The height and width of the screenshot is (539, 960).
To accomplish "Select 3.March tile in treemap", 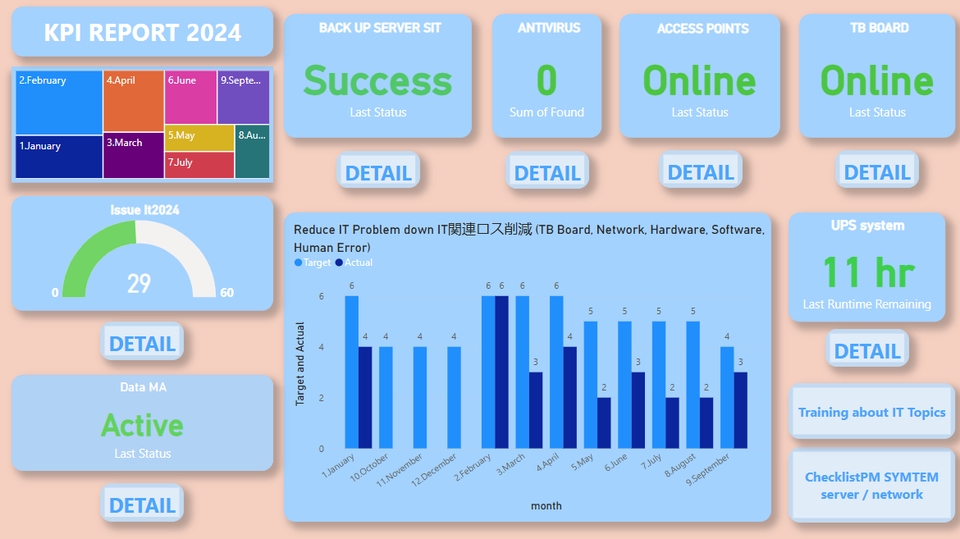I will [x=133, y=156].
